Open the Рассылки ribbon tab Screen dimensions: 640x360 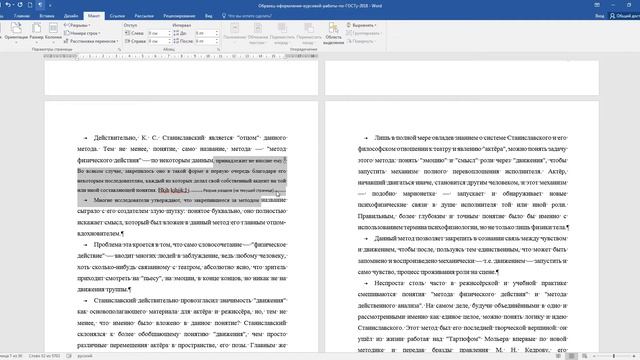click(144, 16)
